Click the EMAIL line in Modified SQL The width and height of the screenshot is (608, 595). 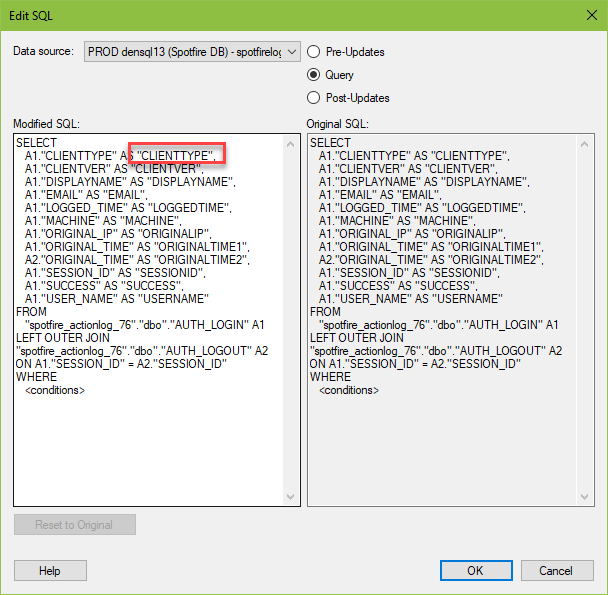pyautogui.click(x=86, y=195)
